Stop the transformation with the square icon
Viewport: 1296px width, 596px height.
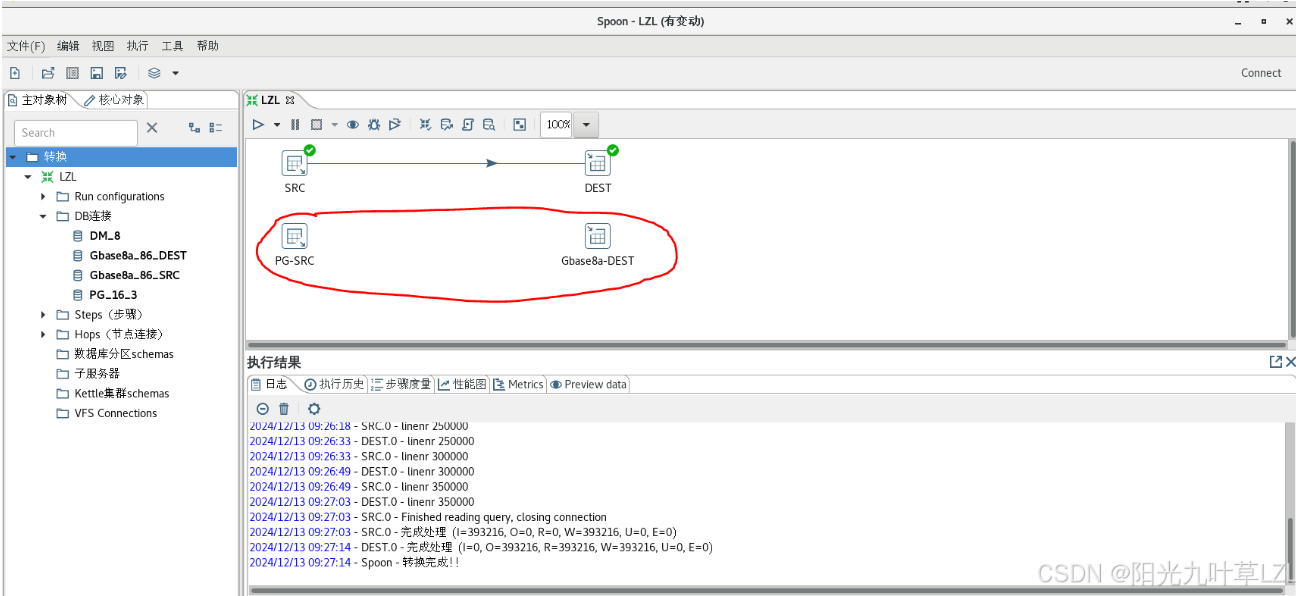[316, 125]
